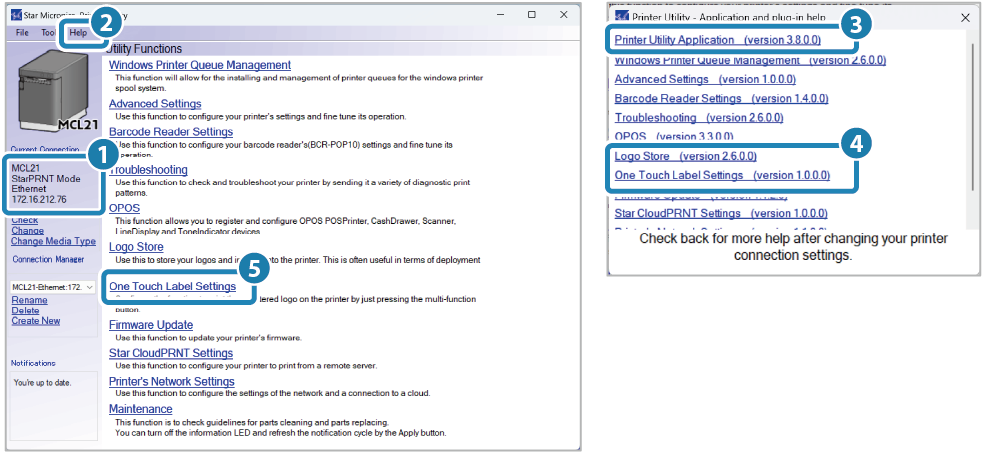
Task: Click the Star Micronics title bar icon
Action: [17, 15]
